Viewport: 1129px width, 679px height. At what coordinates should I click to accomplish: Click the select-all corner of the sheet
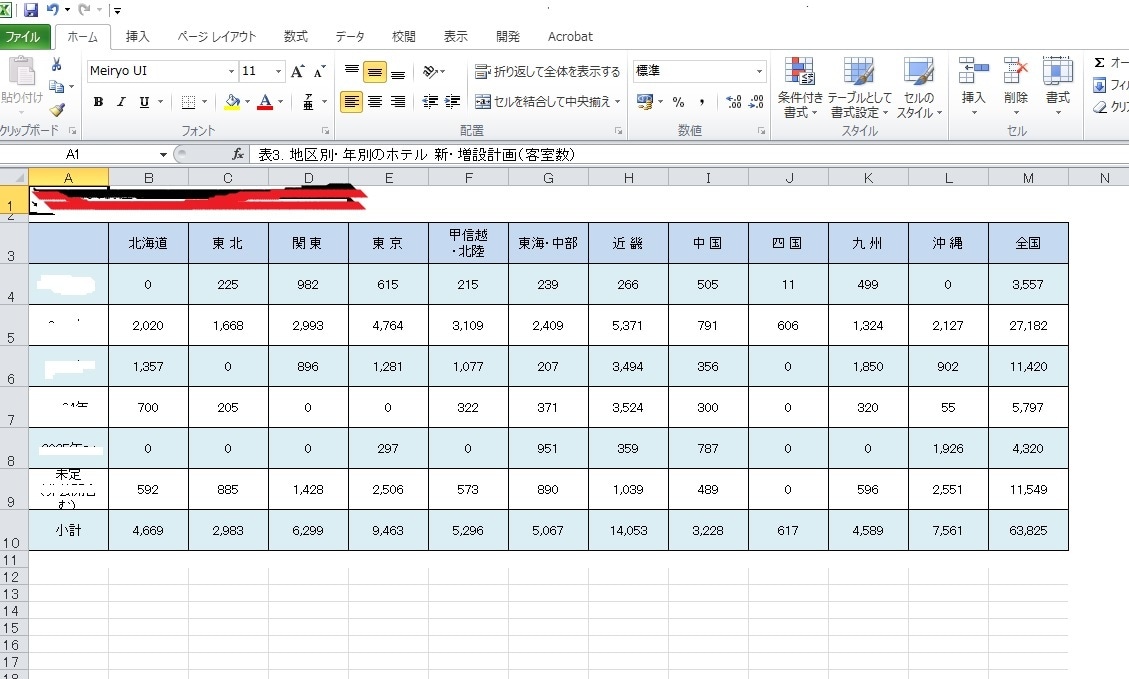(x=14, y=177)
